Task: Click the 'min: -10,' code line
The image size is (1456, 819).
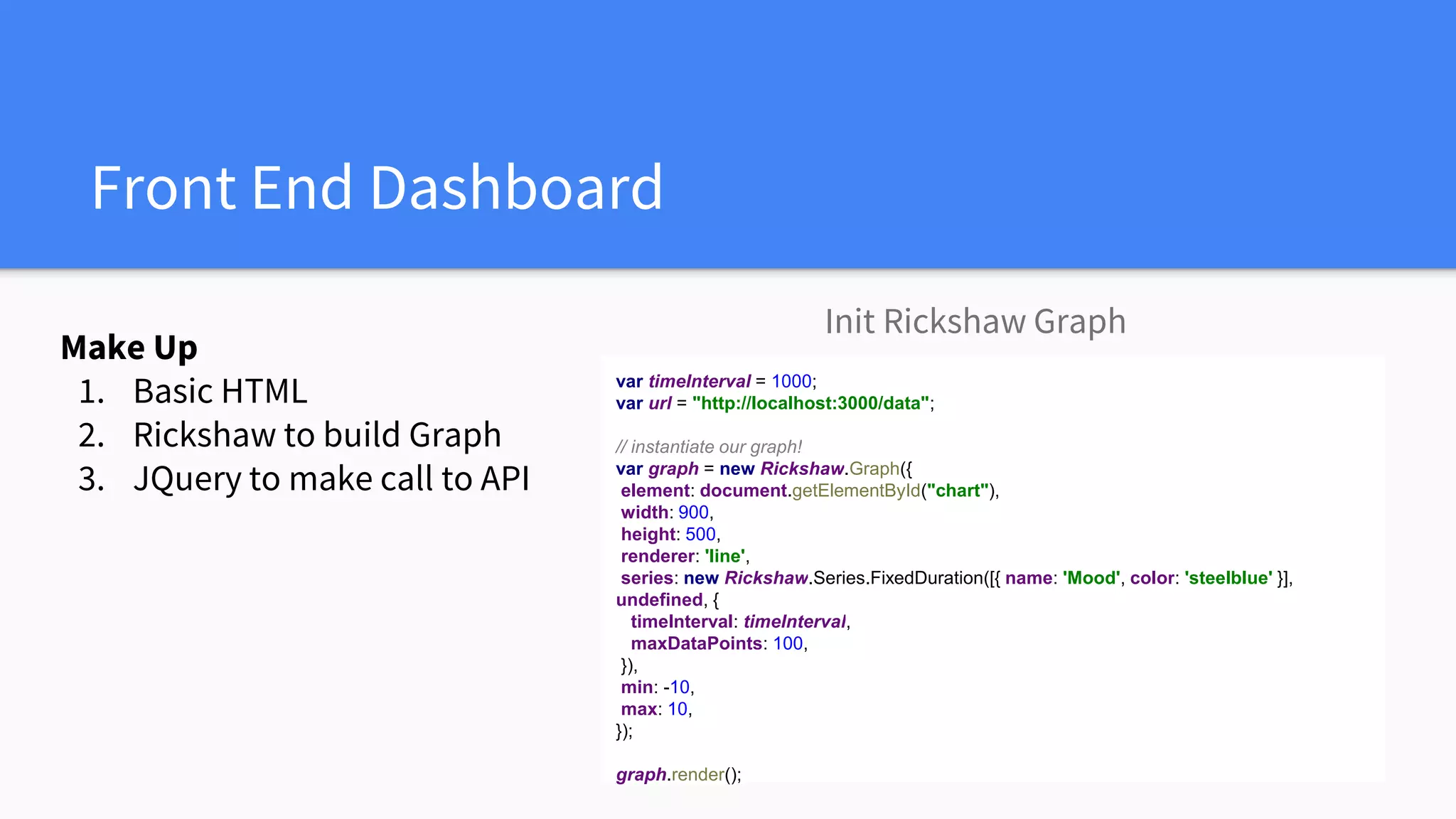Action: coord(658,687)
